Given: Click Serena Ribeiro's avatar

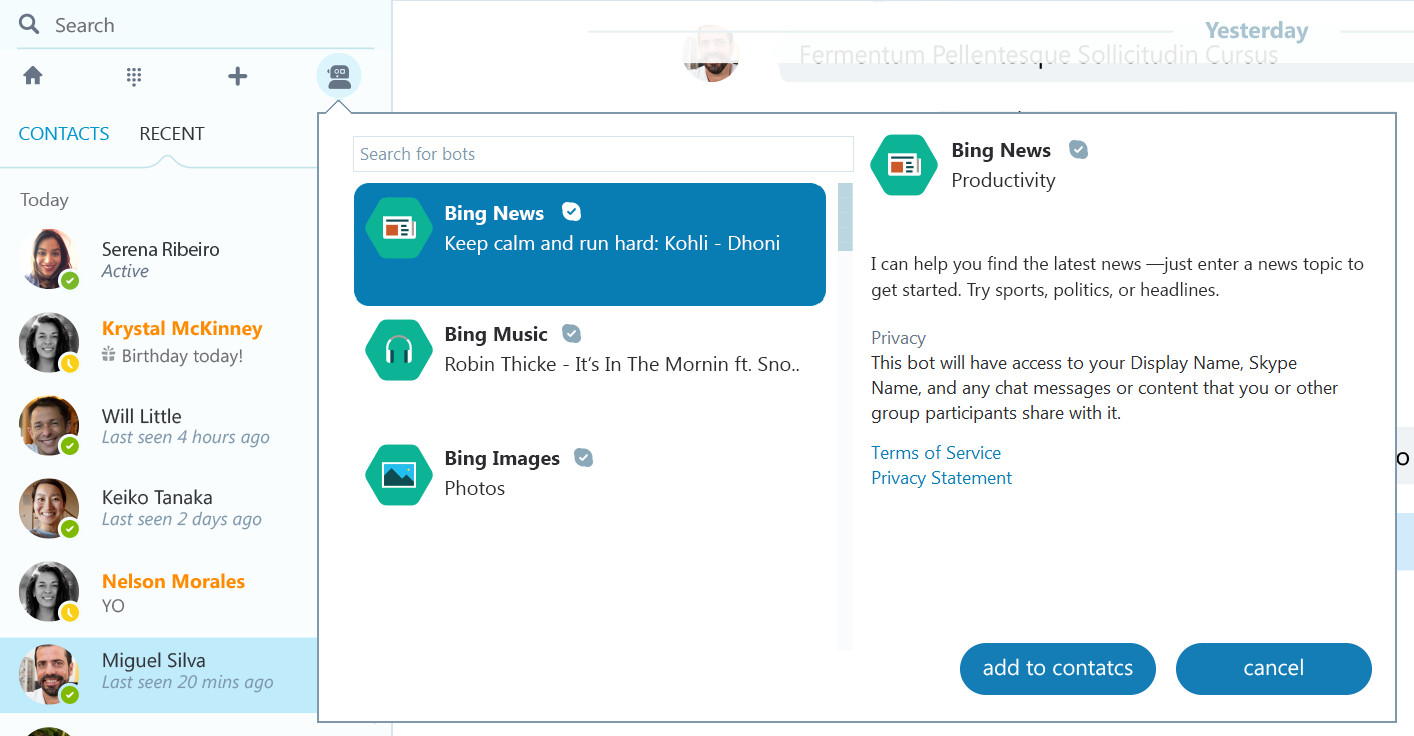Looking at the screenshot, I should click(x=49, y=259).
